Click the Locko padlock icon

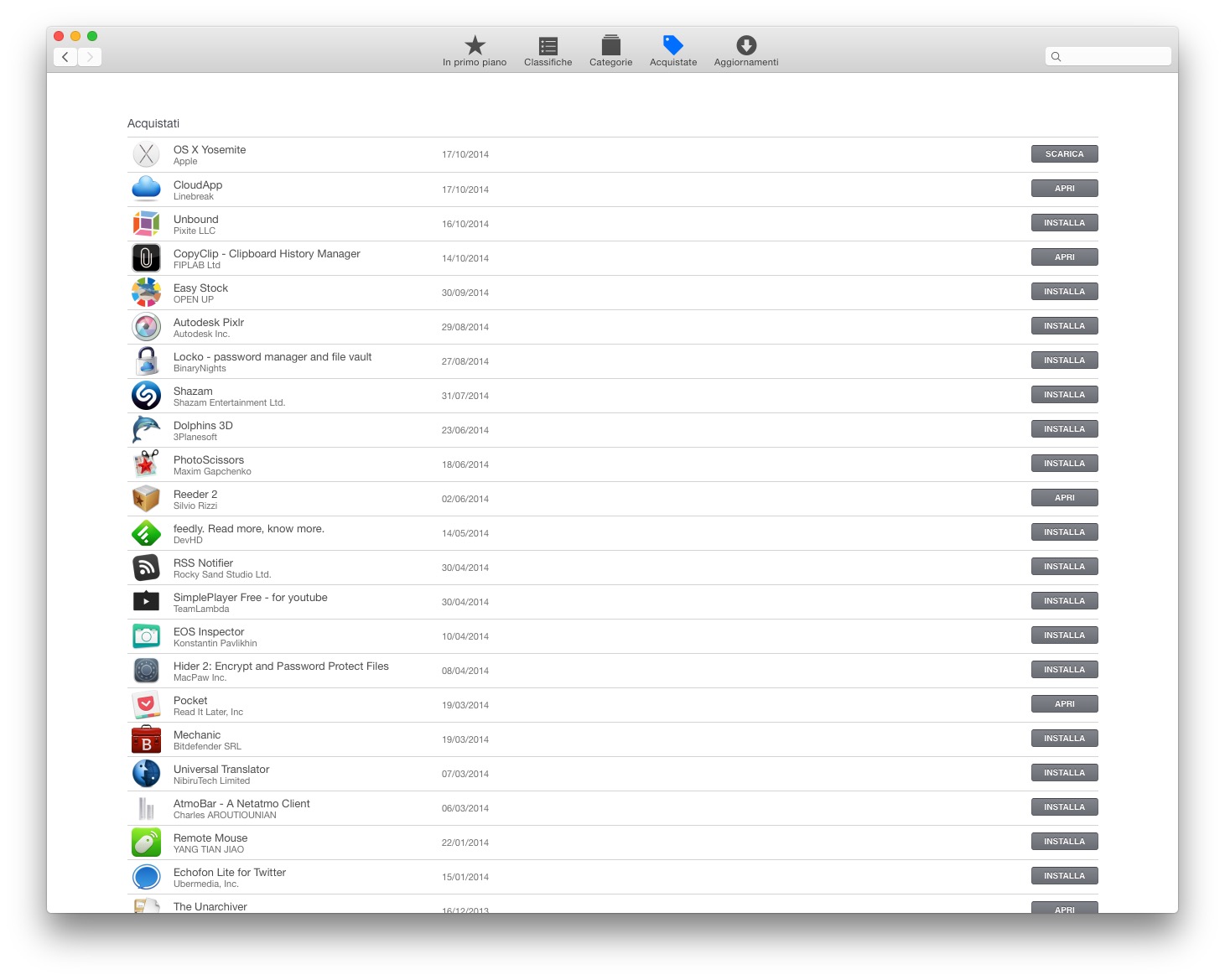tap(146, 360)
